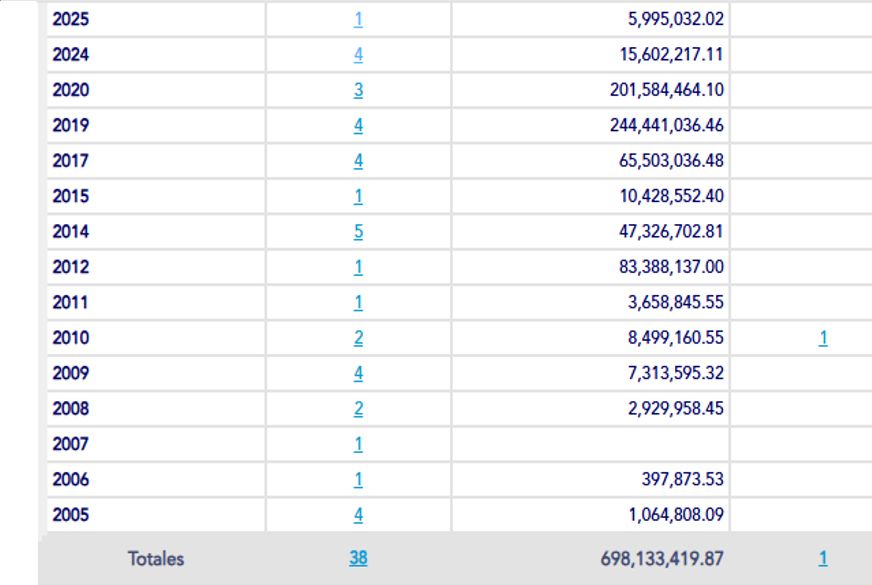This screenshot has width=872, height=585.
Task: Open the 2006 row count link
Action: tap(358, 479)
